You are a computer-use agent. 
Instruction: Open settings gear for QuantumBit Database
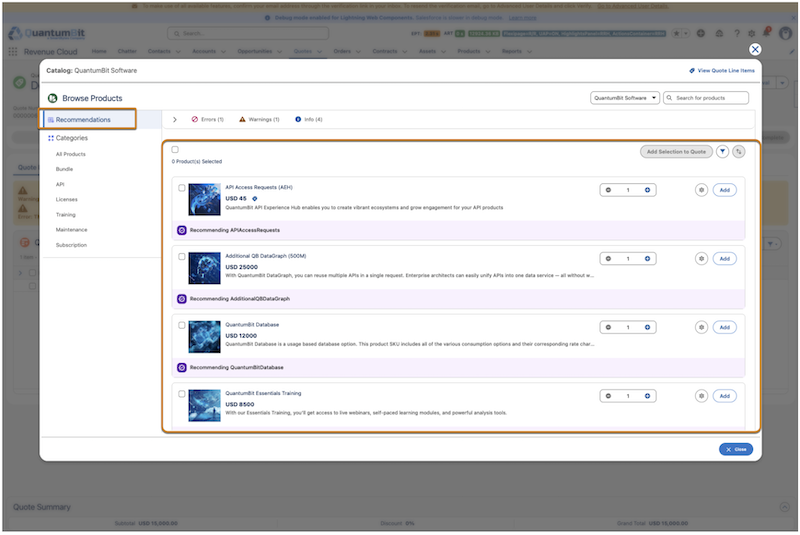pyautogui.click(x=702, y=328)
